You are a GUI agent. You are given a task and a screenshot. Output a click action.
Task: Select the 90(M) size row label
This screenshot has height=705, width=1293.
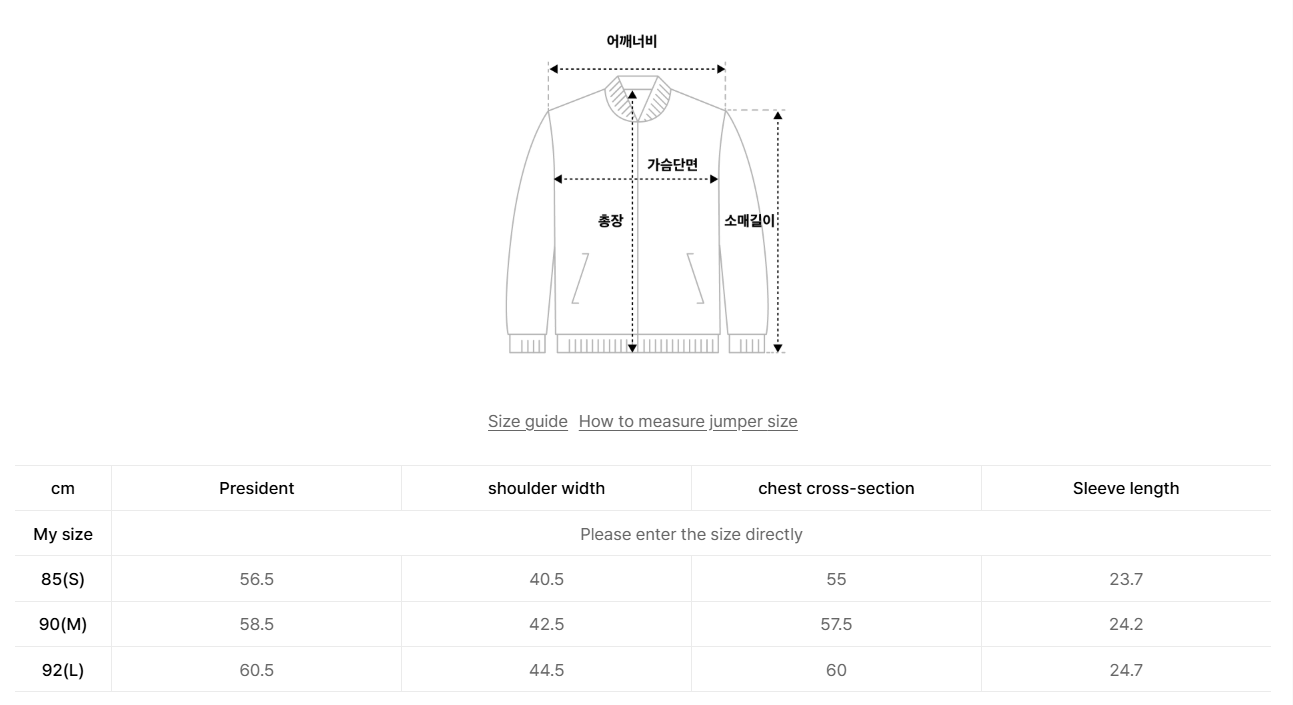pyautogui.click(x=62, y=624)
